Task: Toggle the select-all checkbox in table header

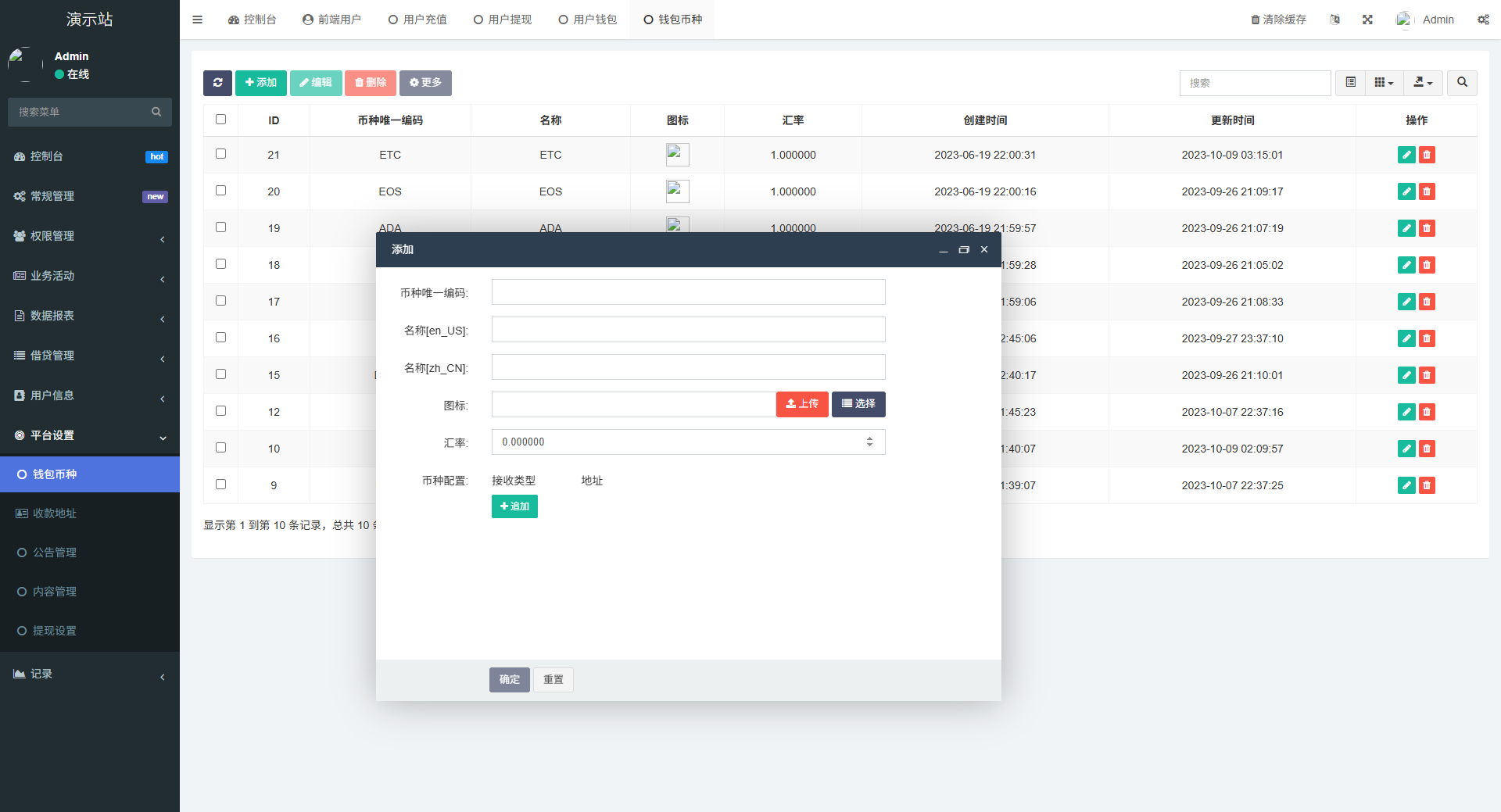Action: (x=220, y=119)
